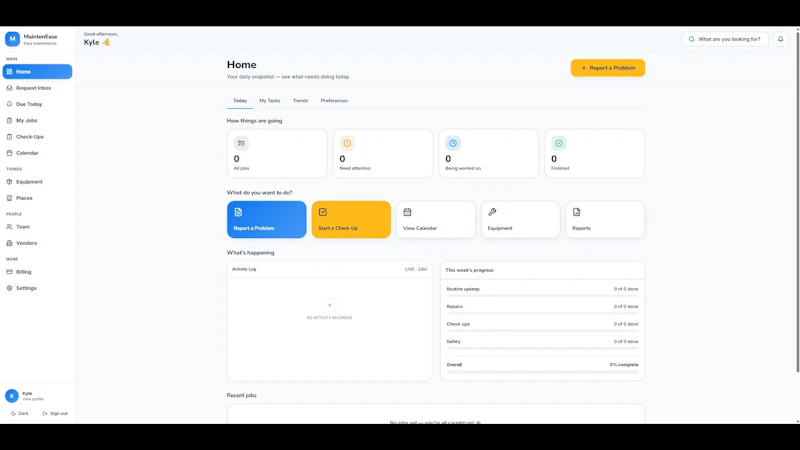Click the Request Inbox tray icon
Image resolution: width=800 pixels, height=450 pixels.
9,88
